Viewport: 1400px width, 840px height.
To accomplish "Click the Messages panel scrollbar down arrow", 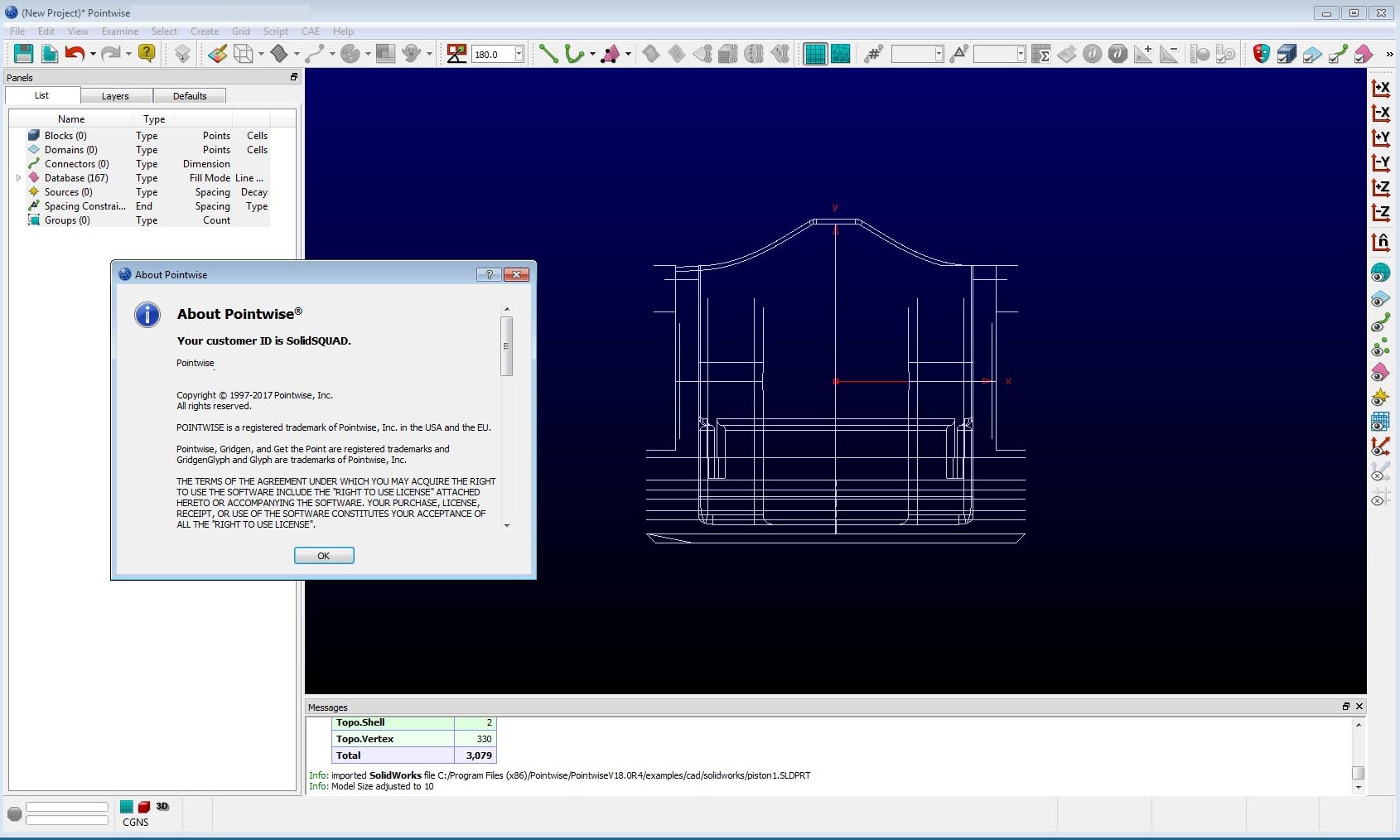I will point(1358,788).
